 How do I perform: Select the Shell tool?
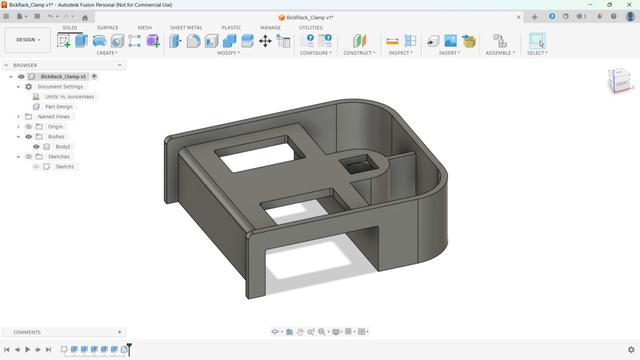[211, 41]
